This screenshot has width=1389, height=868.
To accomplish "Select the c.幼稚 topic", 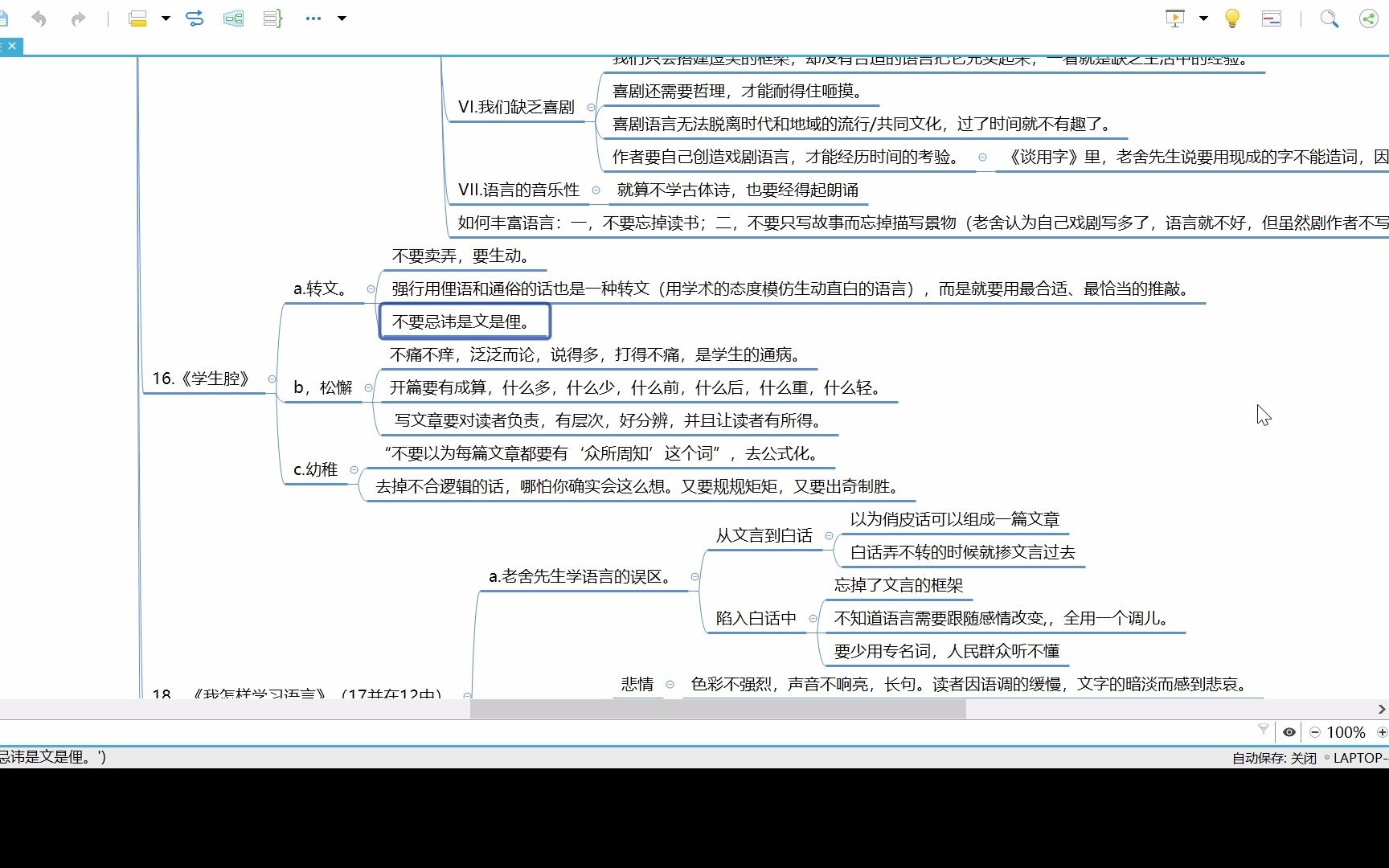I will [x=315, y=469].
